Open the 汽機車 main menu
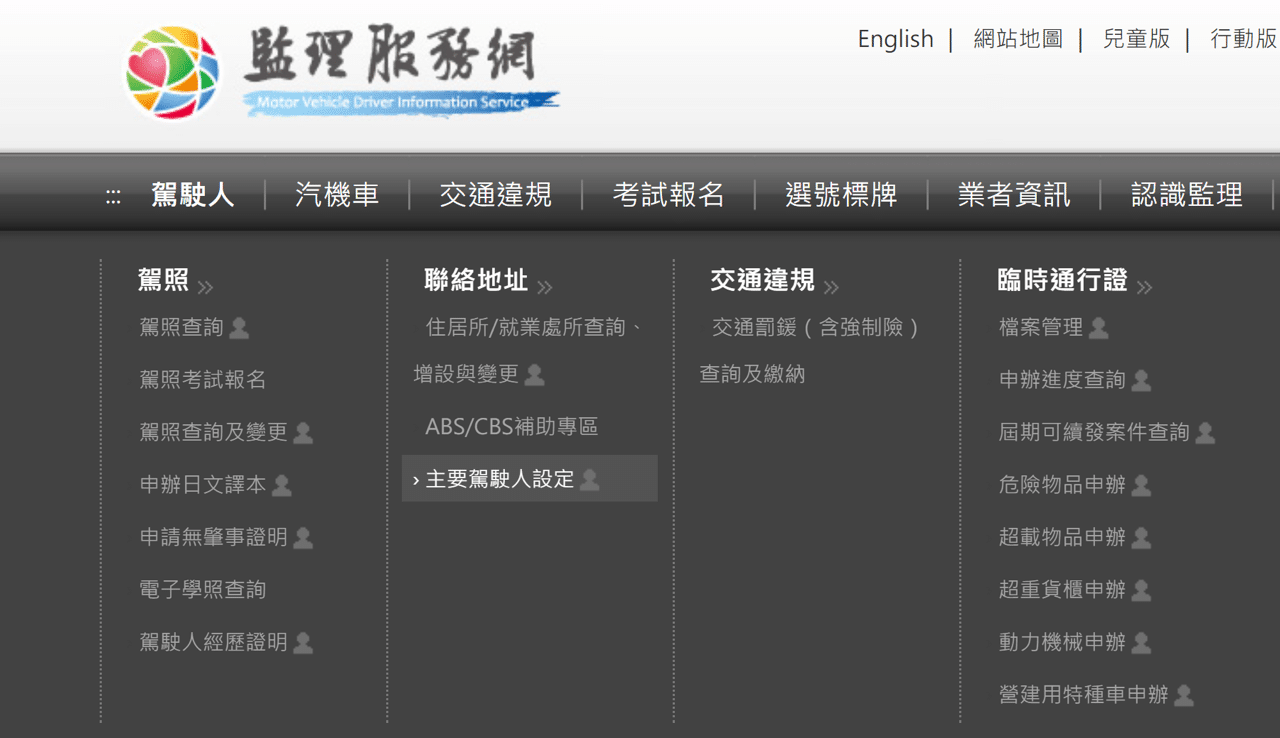The image size is (1280, 738). [x=337, y=194]
